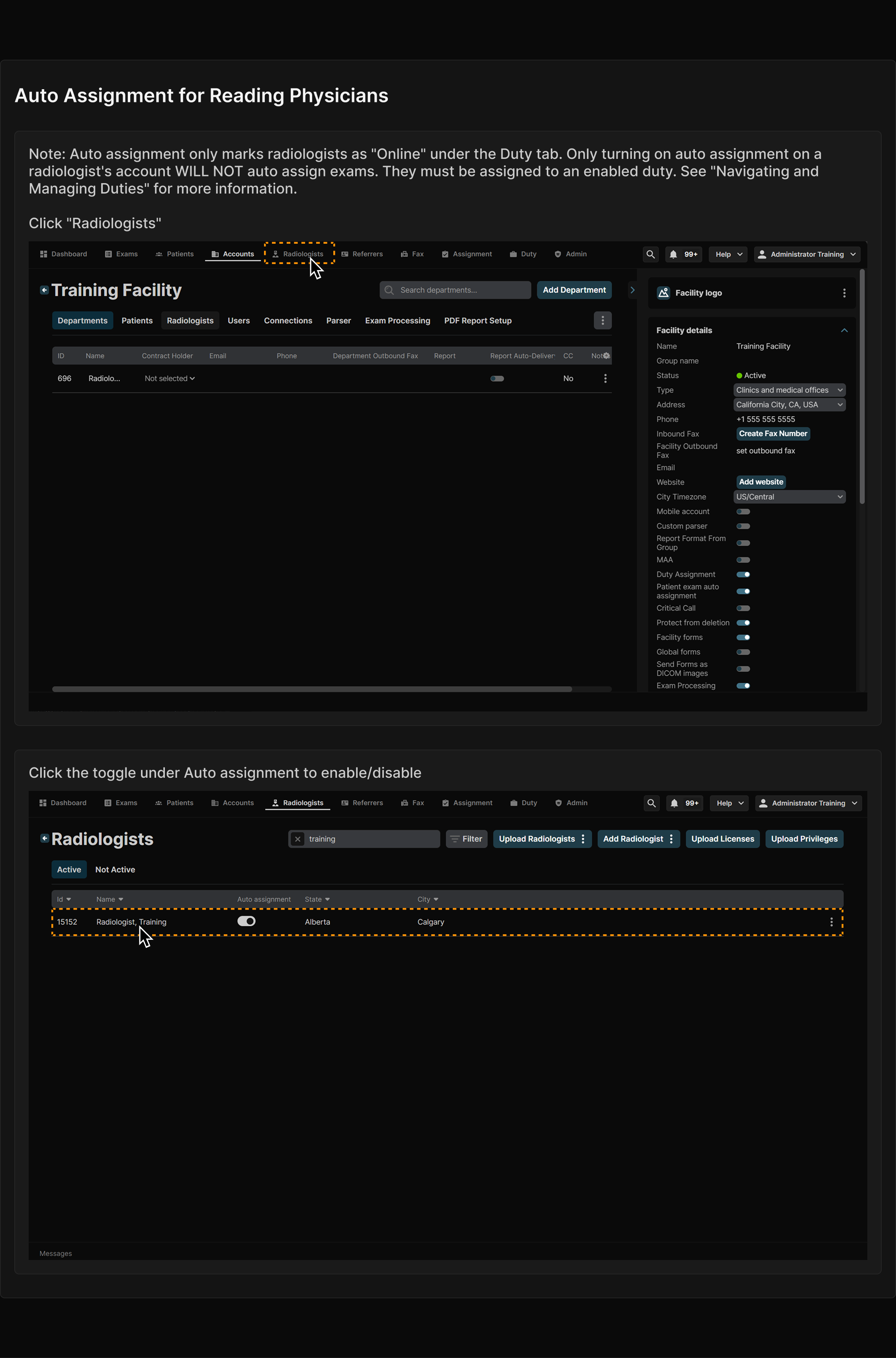Click Create Fax Number
896x1358 pixels.
pos(773,434)
